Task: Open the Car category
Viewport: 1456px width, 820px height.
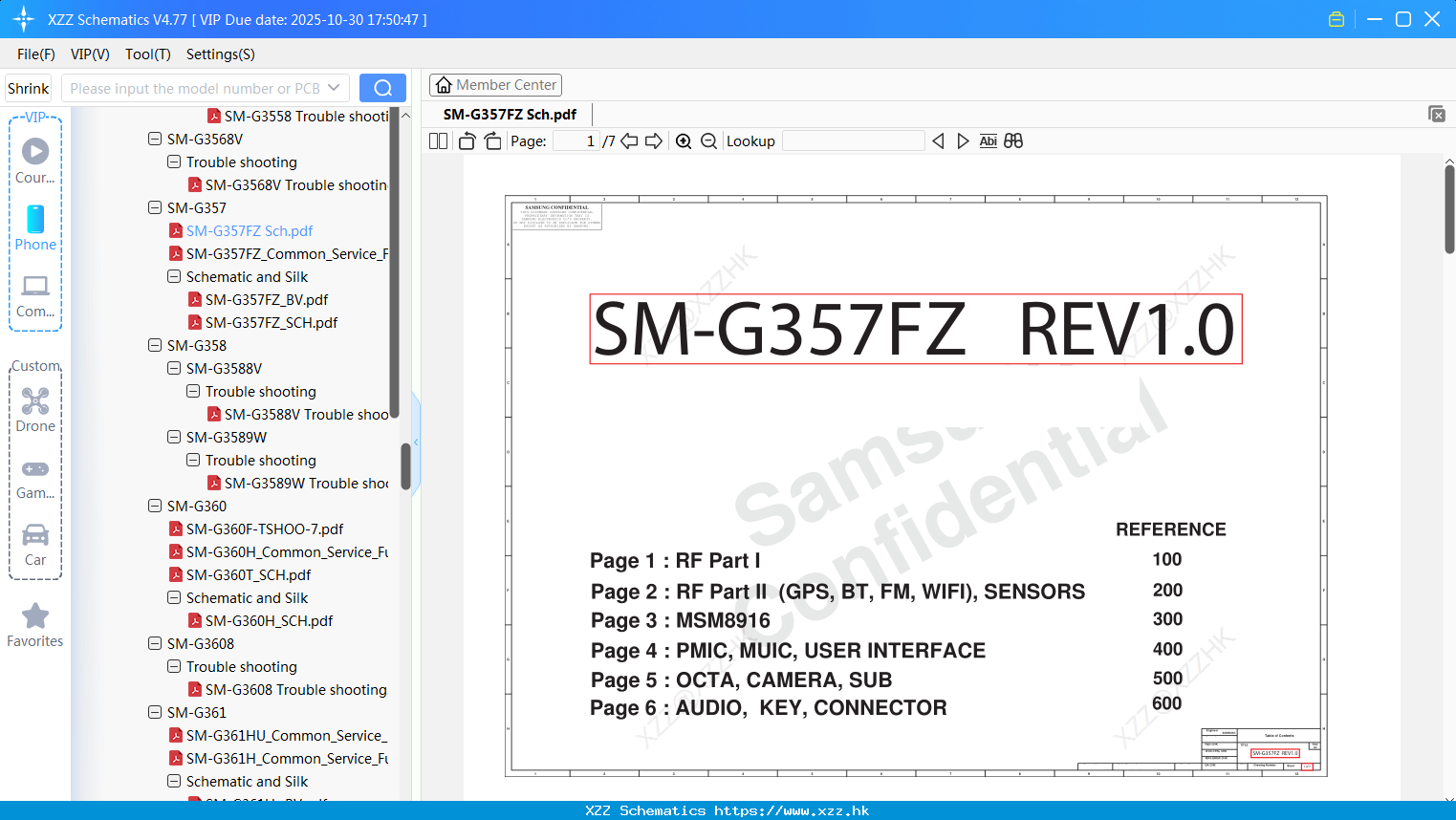Action: coord(35,544)
